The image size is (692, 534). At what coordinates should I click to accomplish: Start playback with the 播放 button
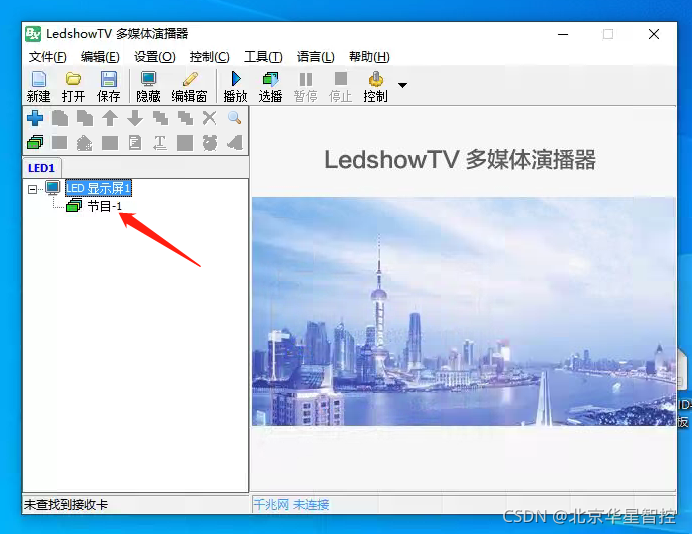pos(236,86)
